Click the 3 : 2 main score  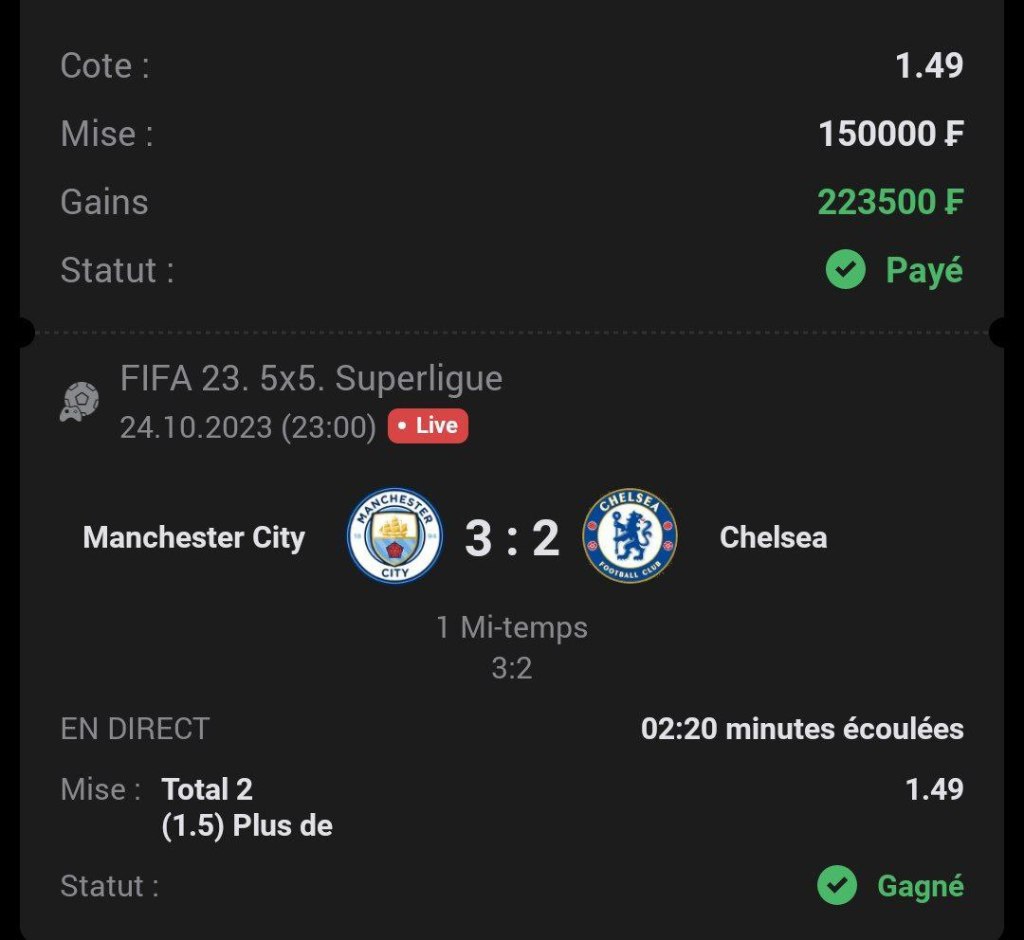[x=512, y=538]
